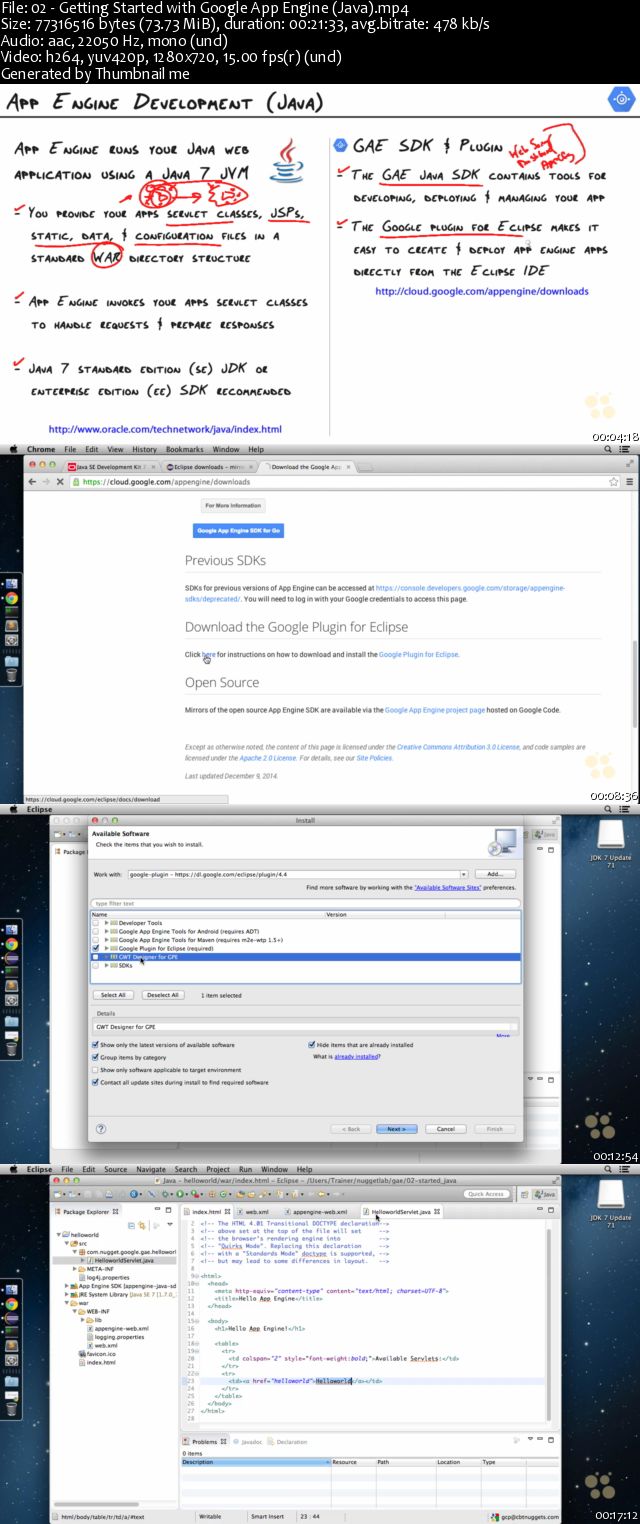
Task: Open the History menu in the Chrome menu bar
Action: pos(144,450)
